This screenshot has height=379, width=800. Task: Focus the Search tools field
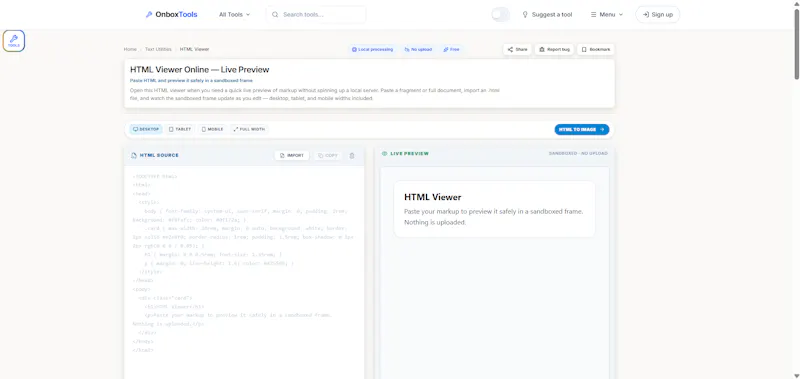(316, 14)
